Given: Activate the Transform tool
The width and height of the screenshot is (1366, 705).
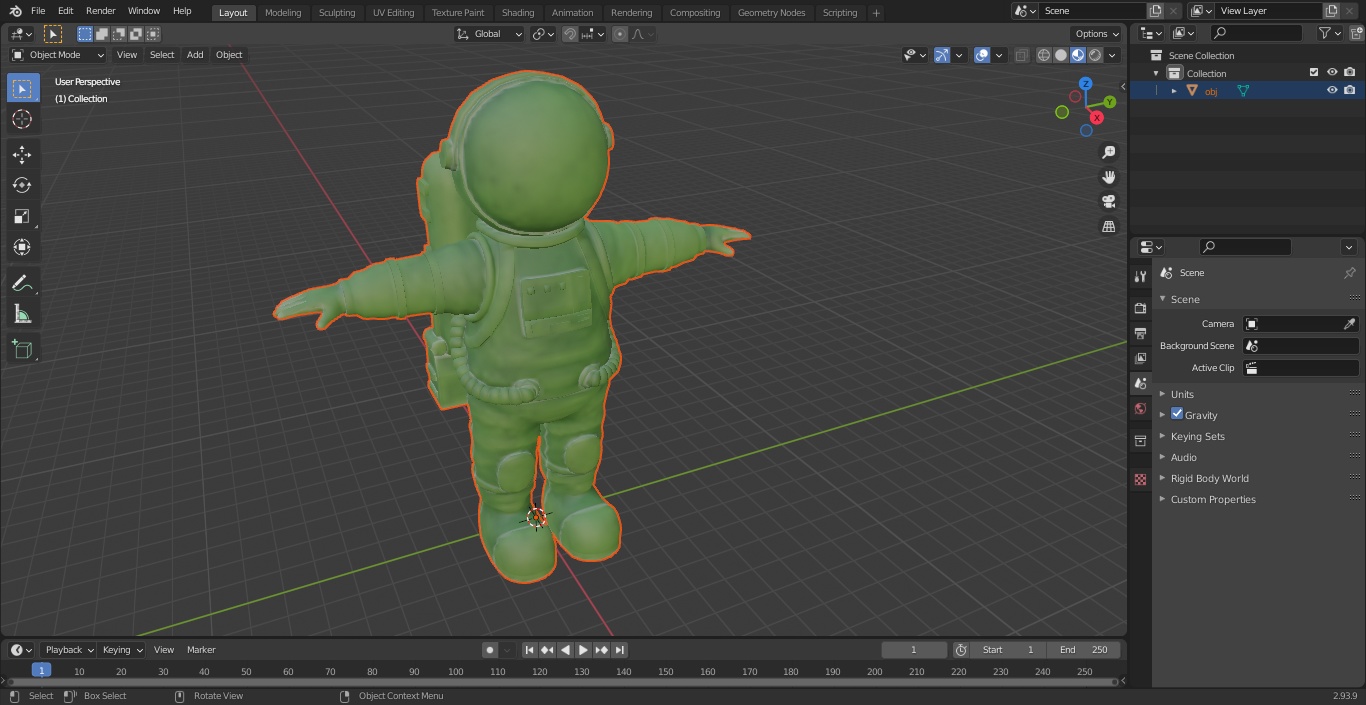Looking at the screenshot, I should [x=22, y=247].
